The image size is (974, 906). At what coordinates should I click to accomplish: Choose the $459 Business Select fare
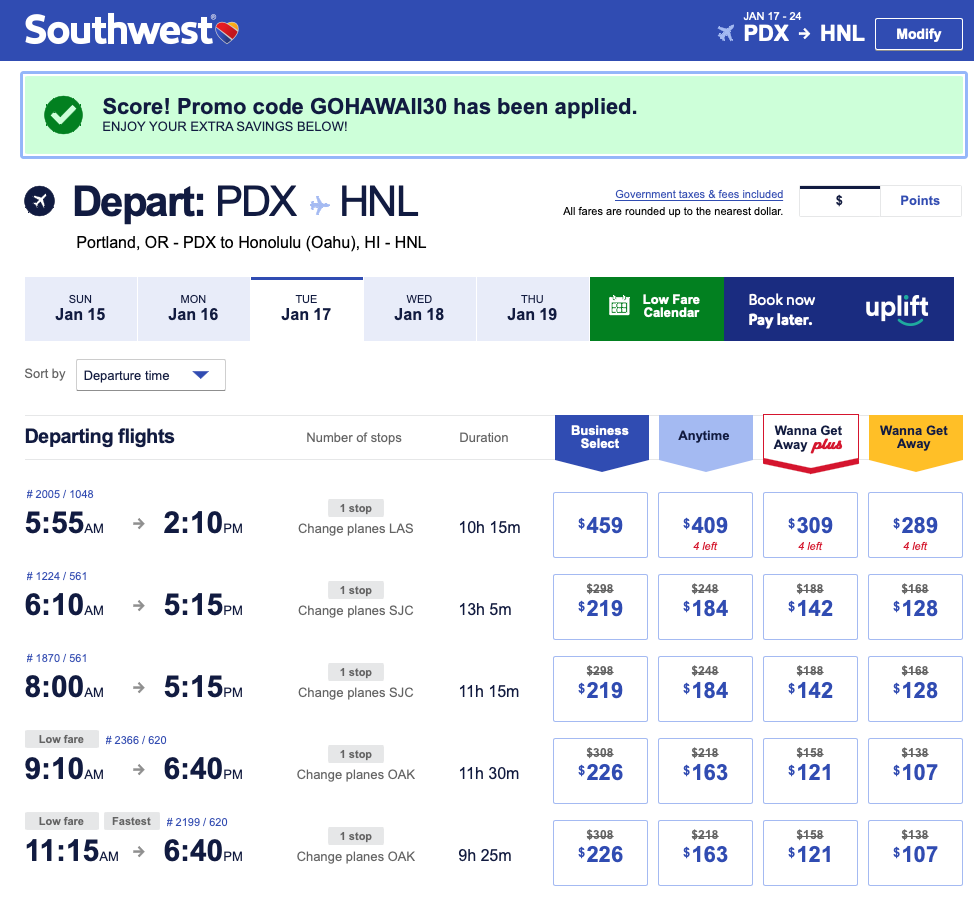(x=600, y=525)
